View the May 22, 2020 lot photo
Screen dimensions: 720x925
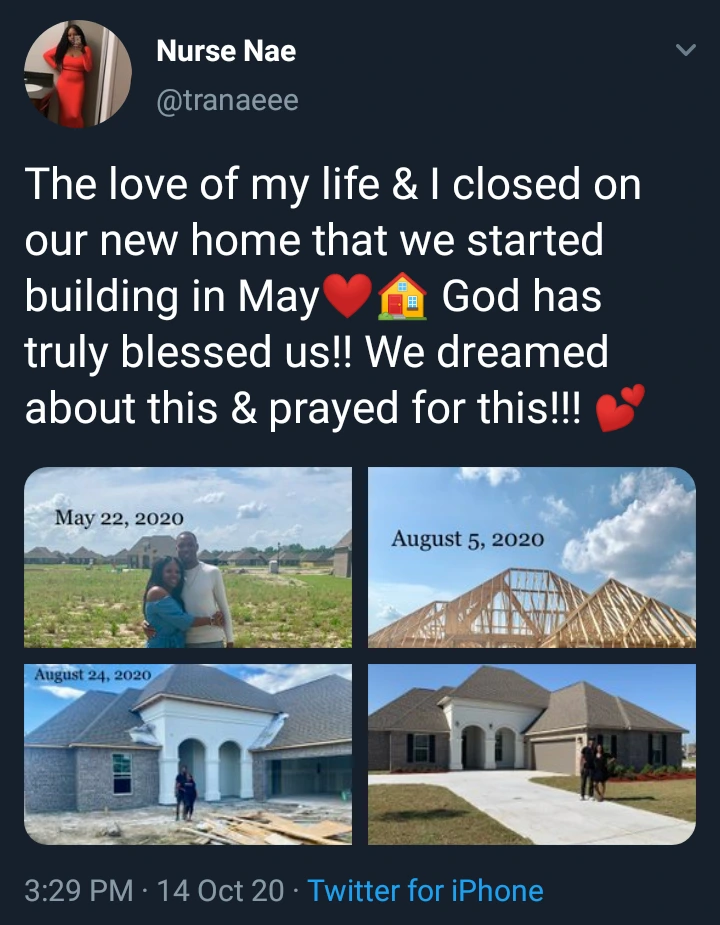[x=188, y=557]
